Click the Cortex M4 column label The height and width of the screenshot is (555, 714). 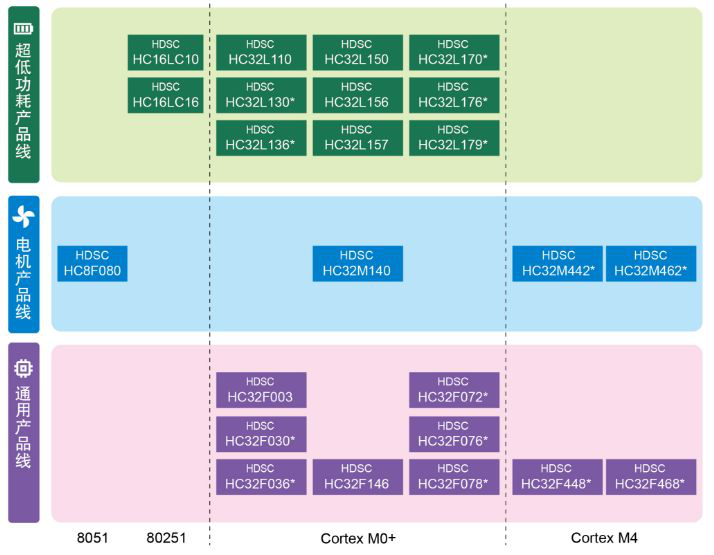point(604,538)
